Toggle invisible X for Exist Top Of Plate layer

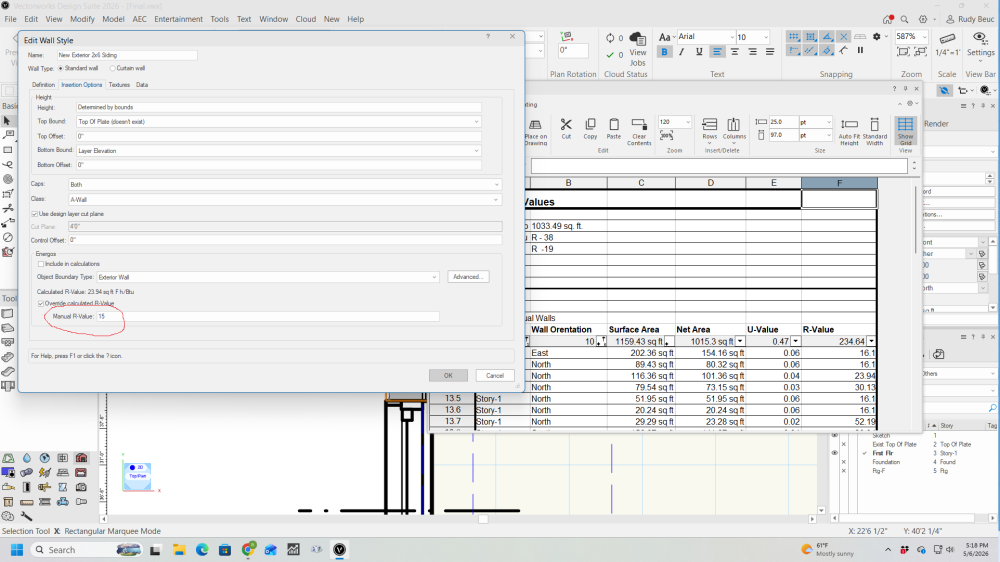843,444
